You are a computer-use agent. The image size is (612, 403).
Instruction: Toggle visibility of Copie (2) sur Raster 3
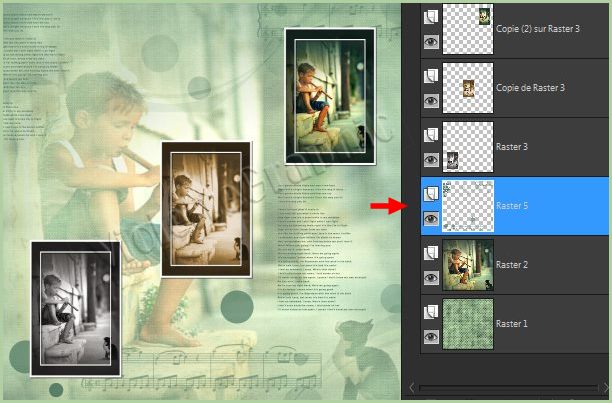430,41
